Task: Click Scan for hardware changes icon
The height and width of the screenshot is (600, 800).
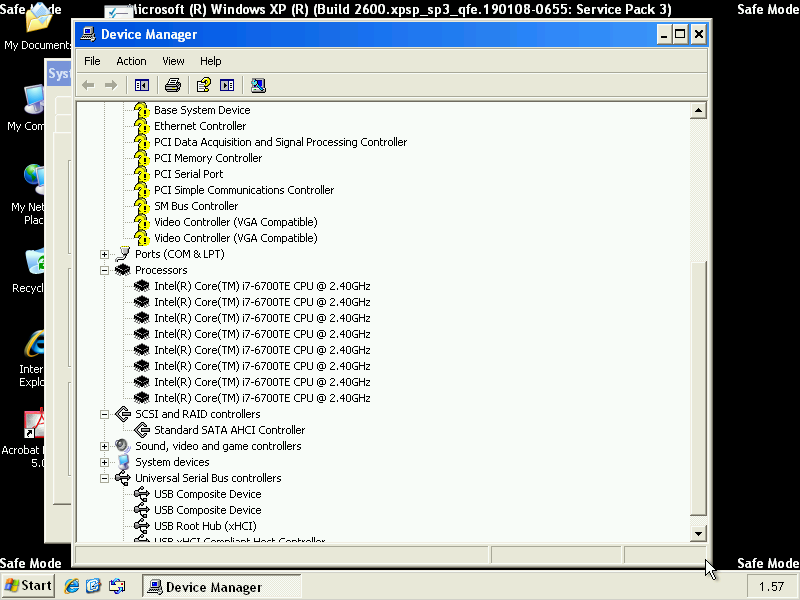Action: point(258,85)
